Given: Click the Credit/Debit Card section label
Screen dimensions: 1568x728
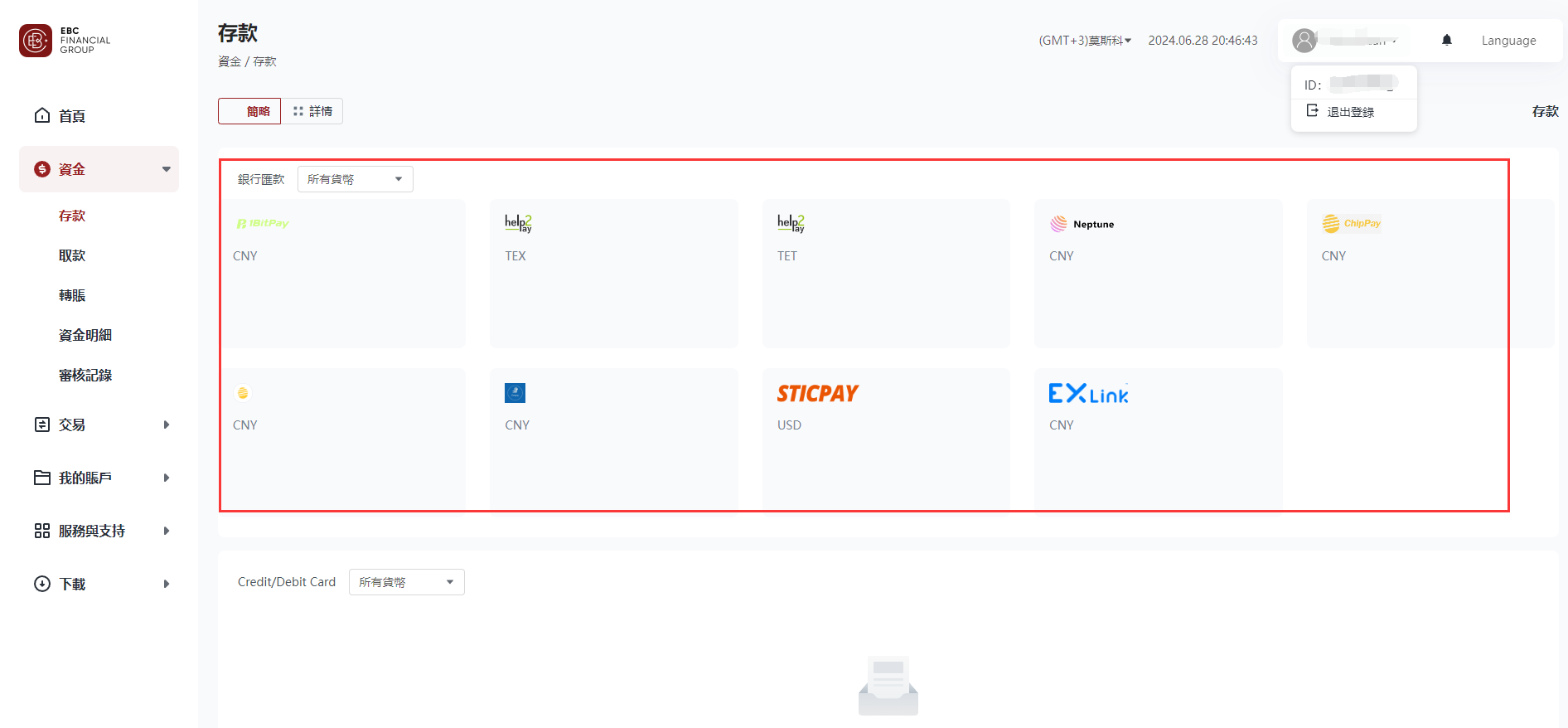Looking at the screenshot, I should [x=287, y=582].
